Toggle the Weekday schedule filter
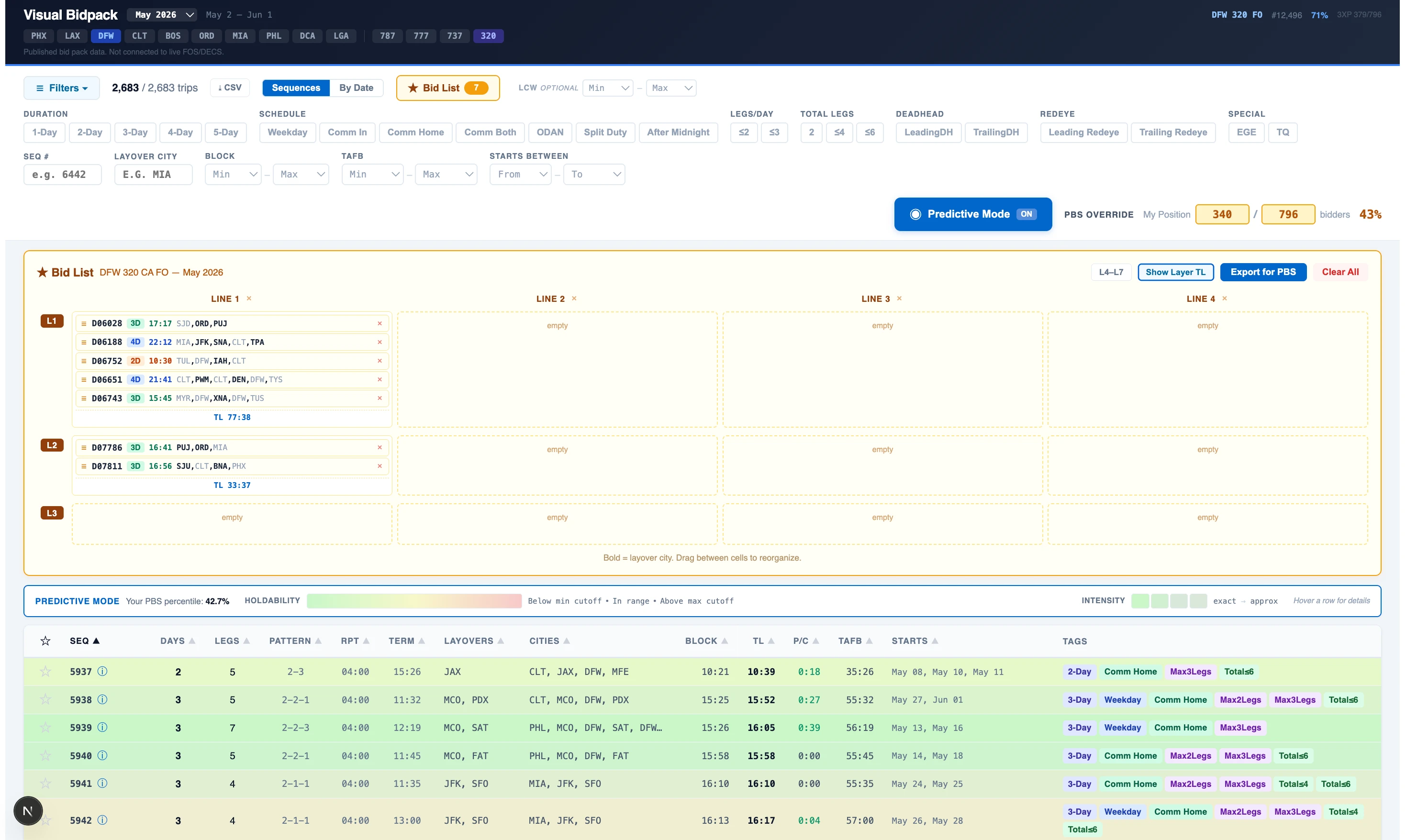The height and width of the screenshot is (840, 1406). 287,133
